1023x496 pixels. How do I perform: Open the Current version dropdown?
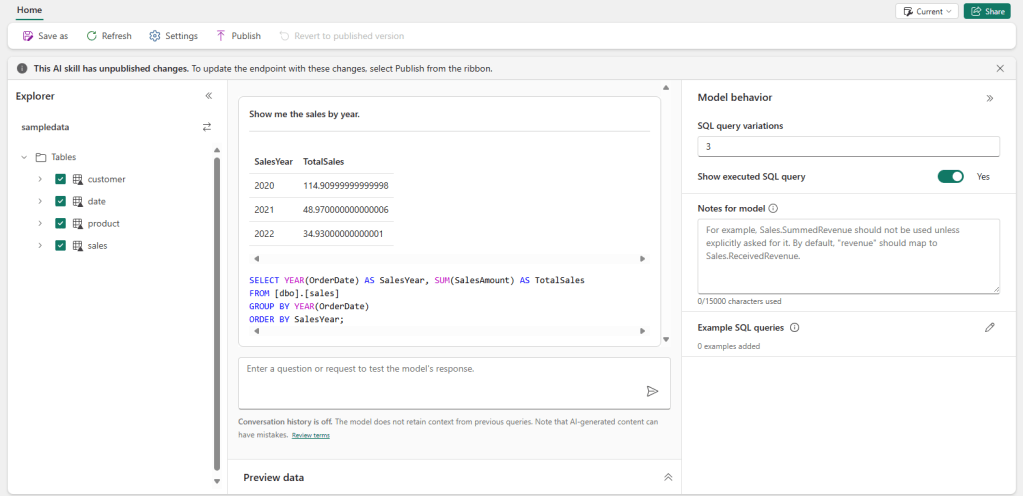click(x=927, y=11)
